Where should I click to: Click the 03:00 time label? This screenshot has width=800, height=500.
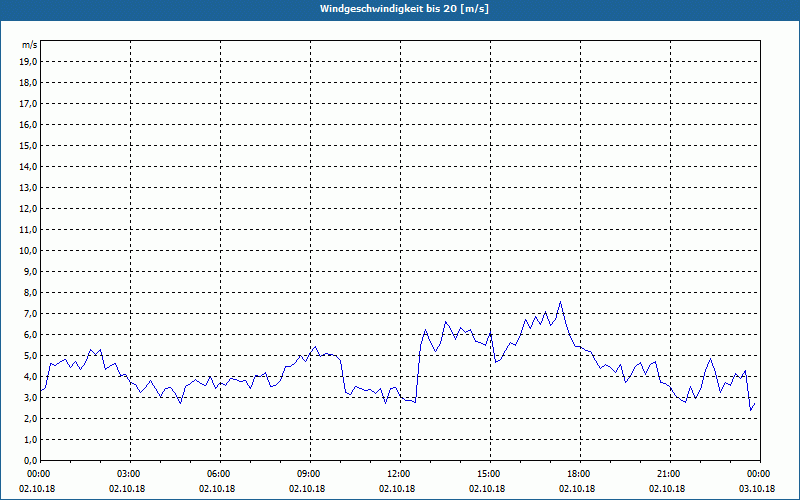(130, 474)
